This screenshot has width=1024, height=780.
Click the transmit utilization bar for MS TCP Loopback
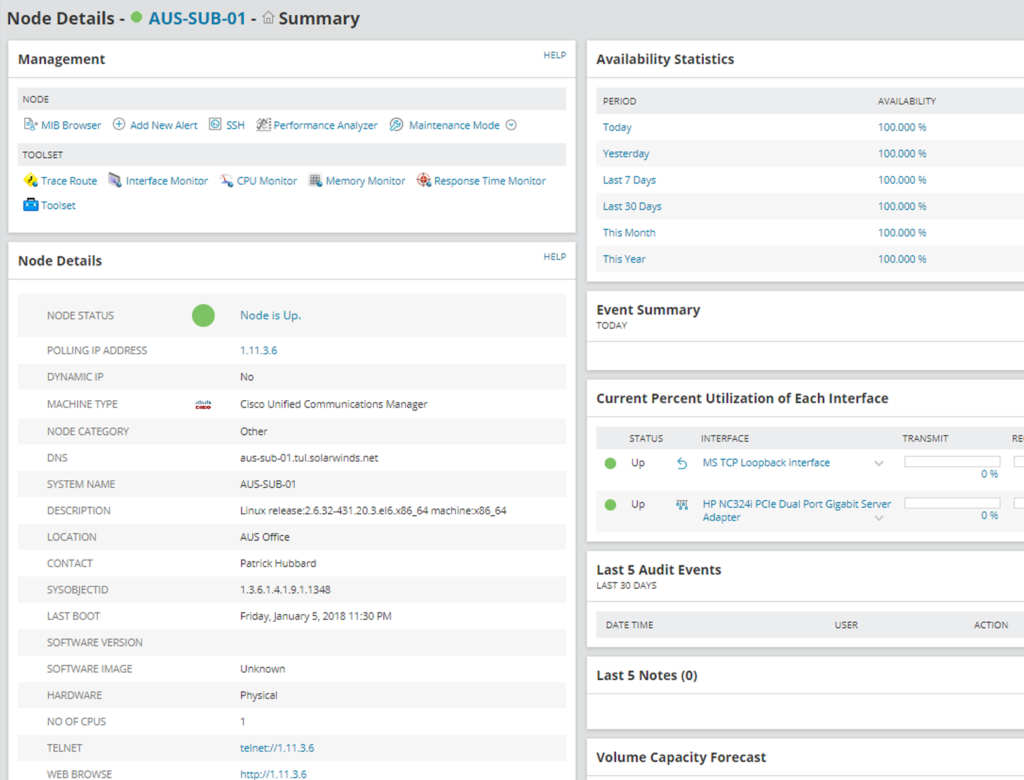(952, 462)
